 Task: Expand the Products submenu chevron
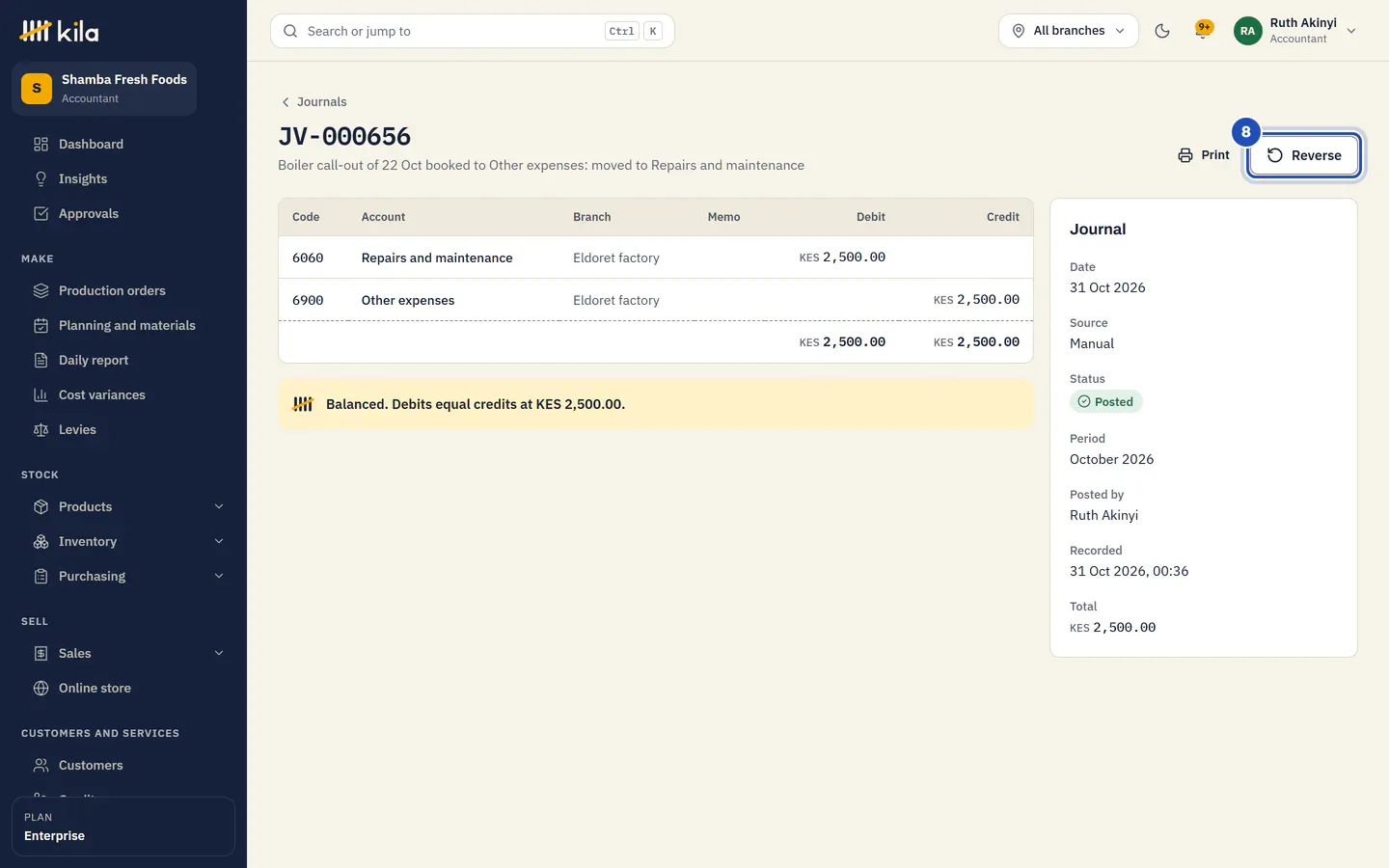pos(219,506)
